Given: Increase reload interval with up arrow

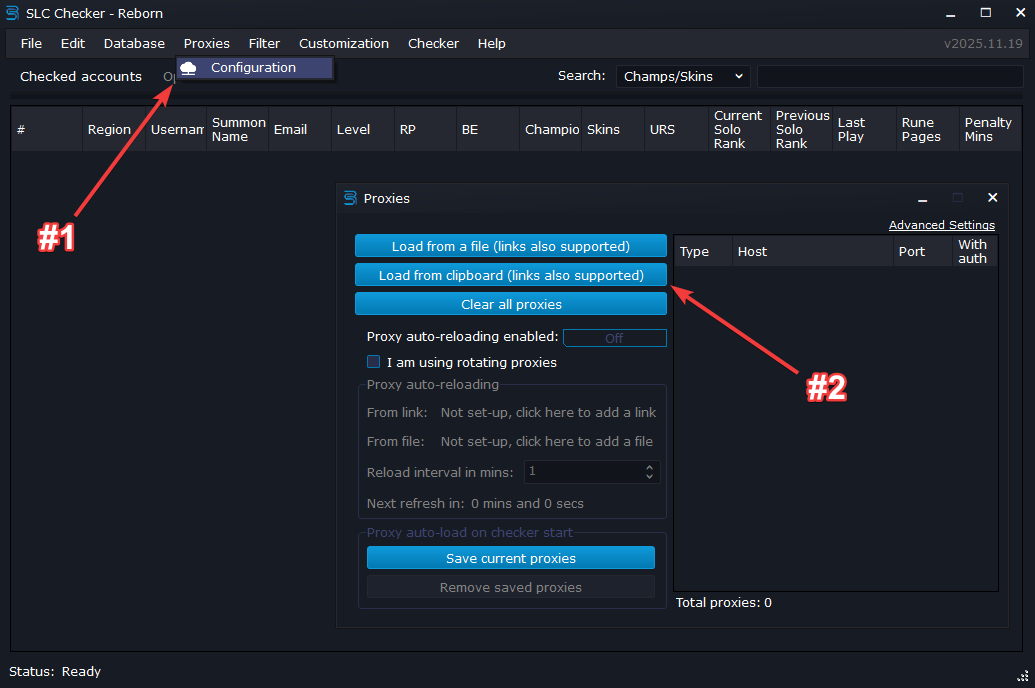Looking at the screenshot, I should (650, 467).
